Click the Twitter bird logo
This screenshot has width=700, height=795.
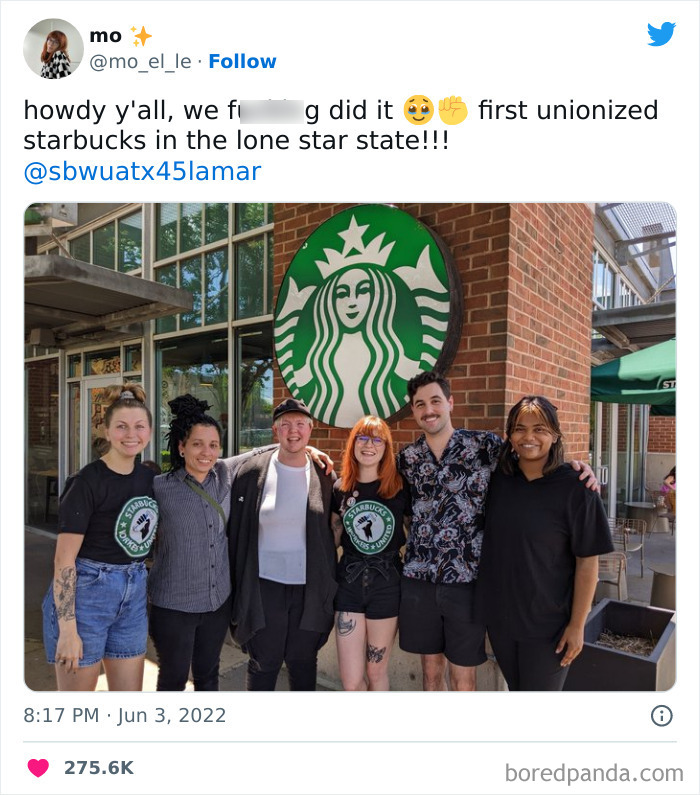tap(661, 35)
